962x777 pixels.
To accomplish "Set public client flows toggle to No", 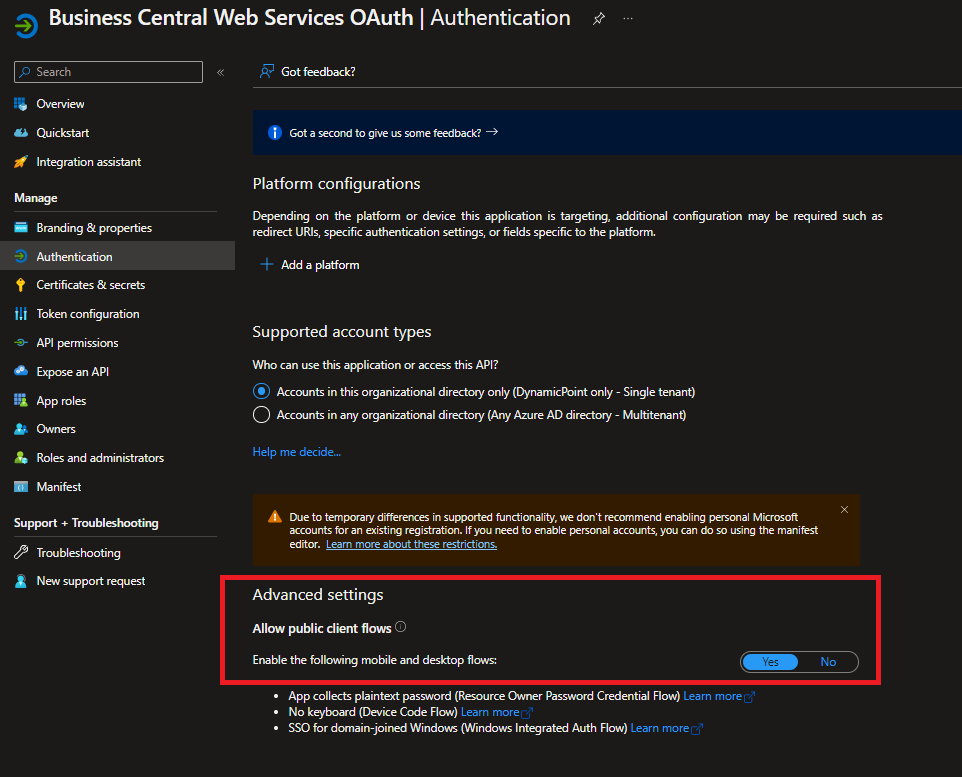I will pos(828,662).
